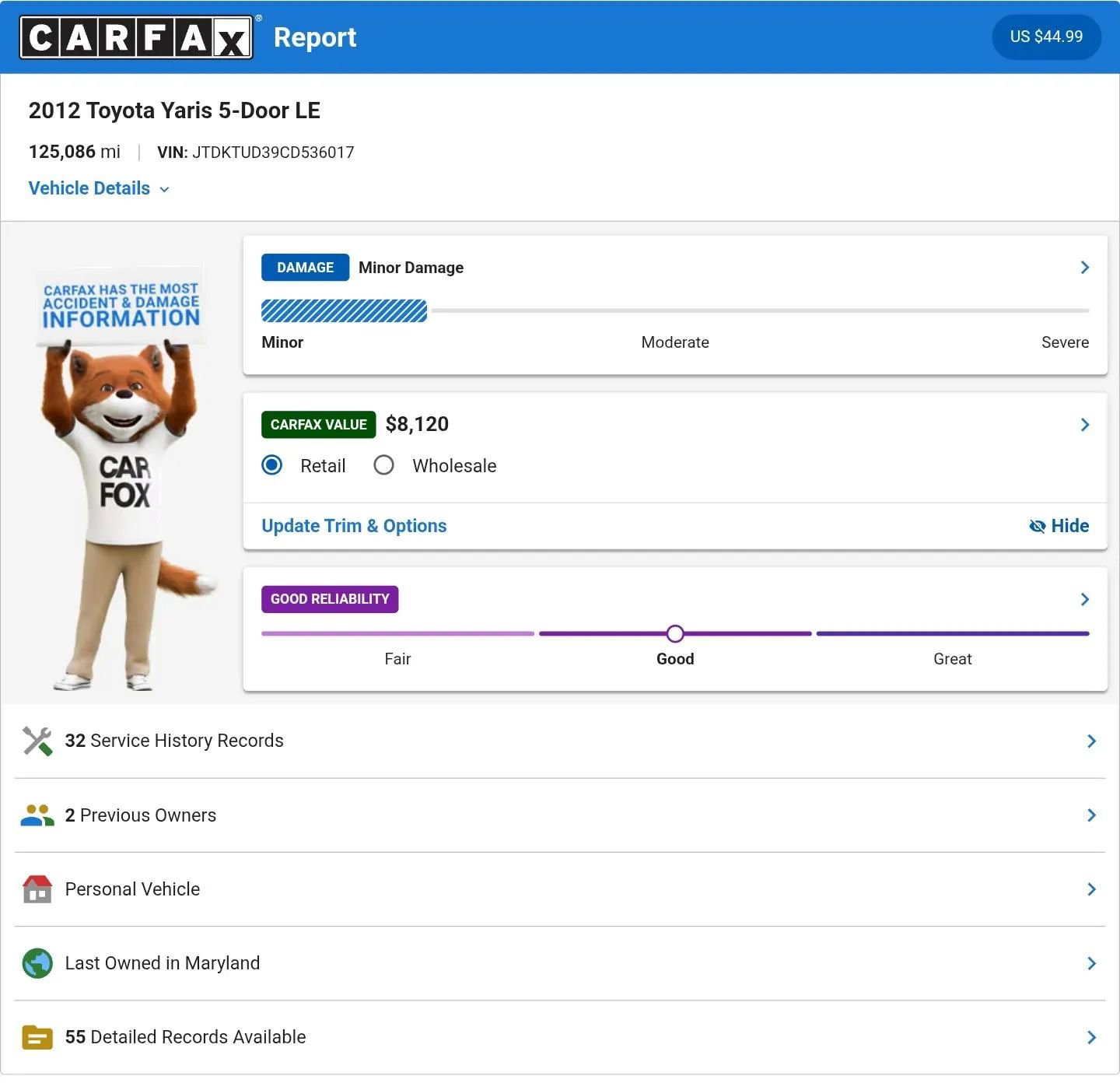This screenshot has height=1090, width=1120.
Task: Click the previous owners people icon
Action: (37, 815)
